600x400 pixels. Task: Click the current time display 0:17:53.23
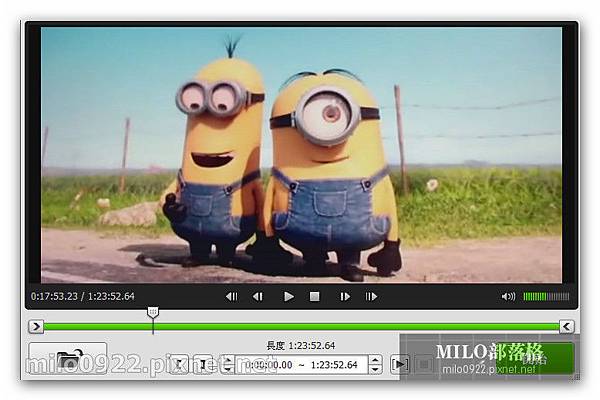pos(54,296)
